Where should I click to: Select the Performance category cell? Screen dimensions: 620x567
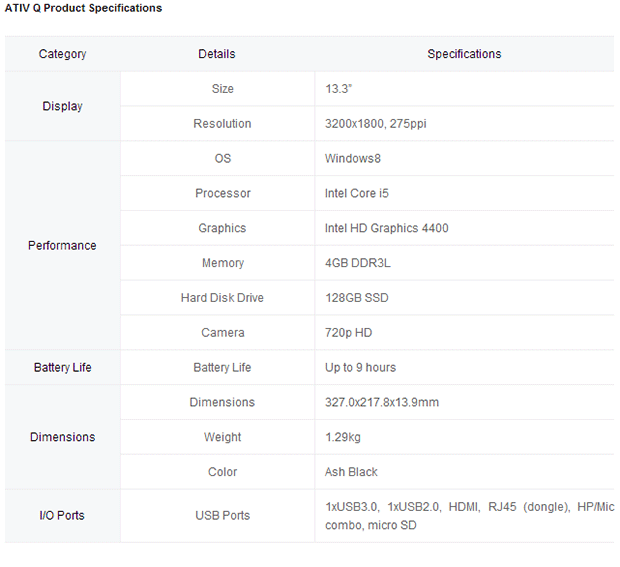point(62,245)
